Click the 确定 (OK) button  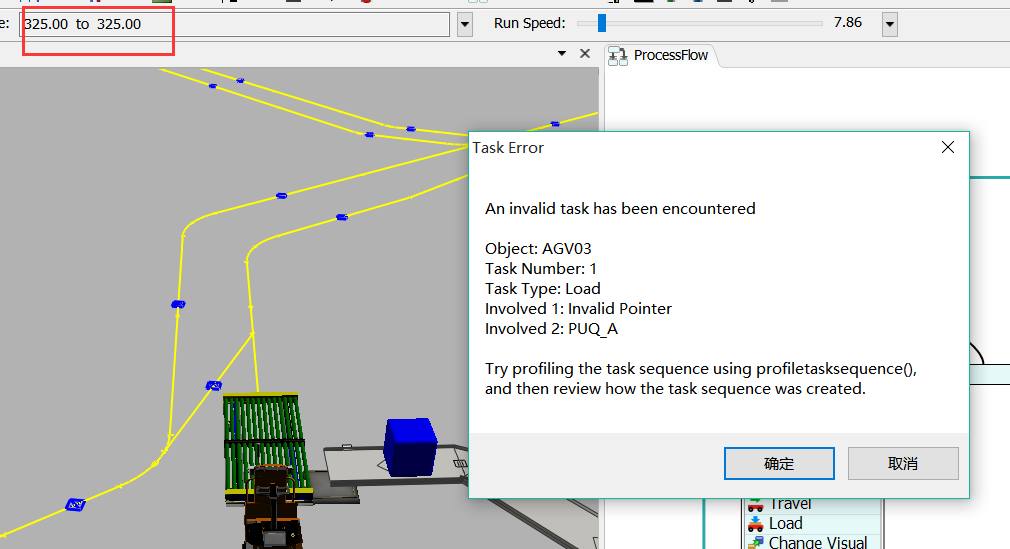(779, 463)
